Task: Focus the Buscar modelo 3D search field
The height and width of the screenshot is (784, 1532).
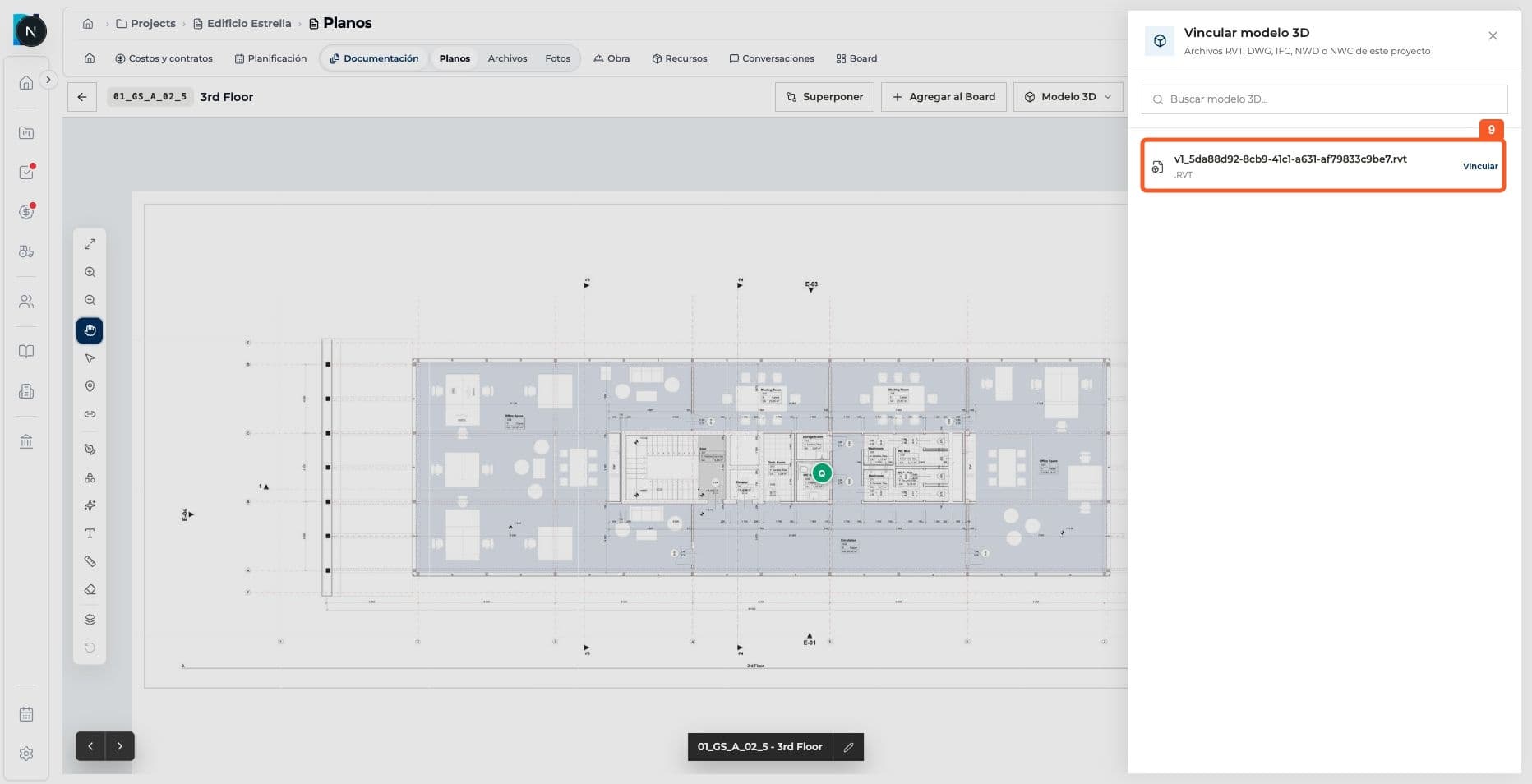Action: pyautogui.click(x=1324, y=99)
